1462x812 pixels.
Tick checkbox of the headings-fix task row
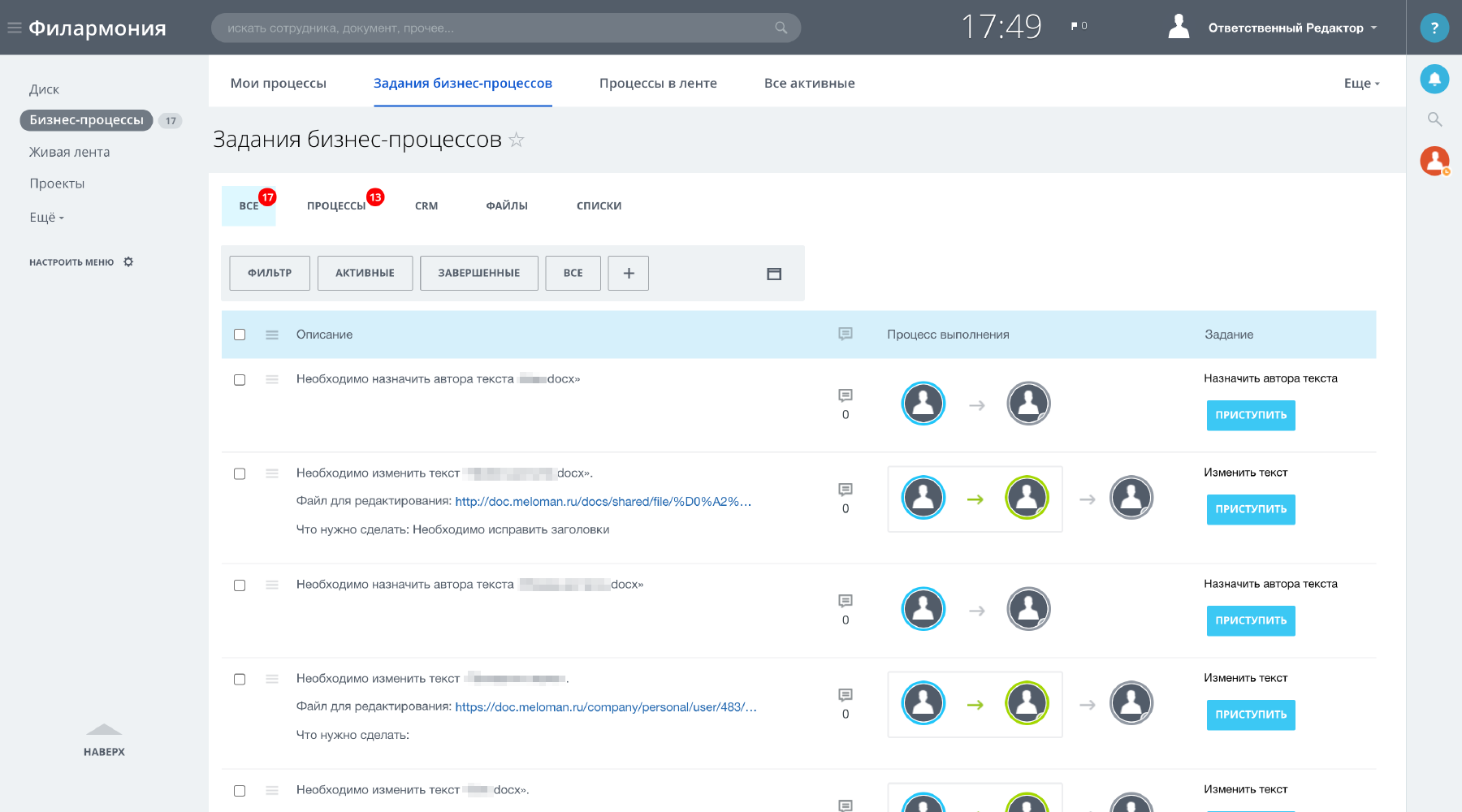(x=240, y=474)
